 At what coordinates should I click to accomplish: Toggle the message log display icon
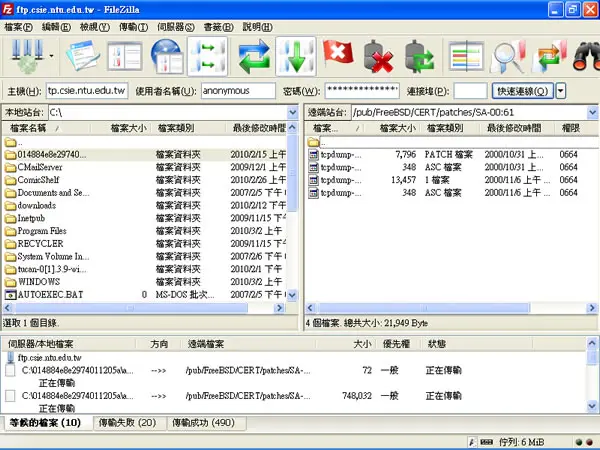point(83,57)
